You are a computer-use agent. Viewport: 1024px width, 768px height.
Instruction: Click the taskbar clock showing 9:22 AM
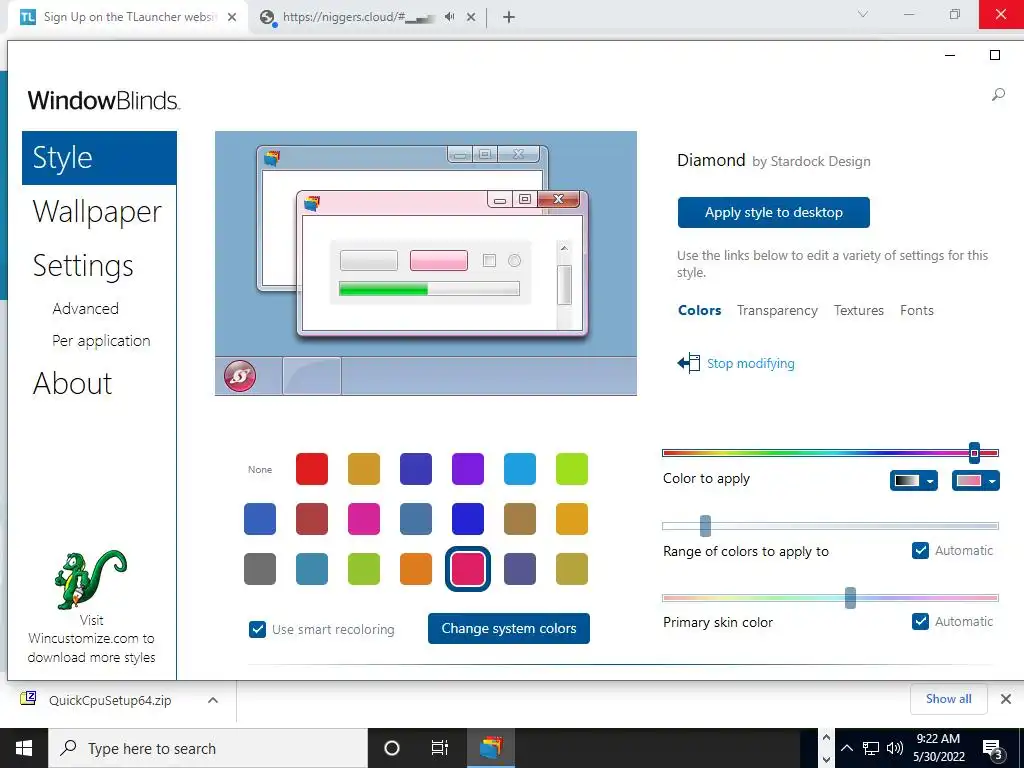coord(938,748)
